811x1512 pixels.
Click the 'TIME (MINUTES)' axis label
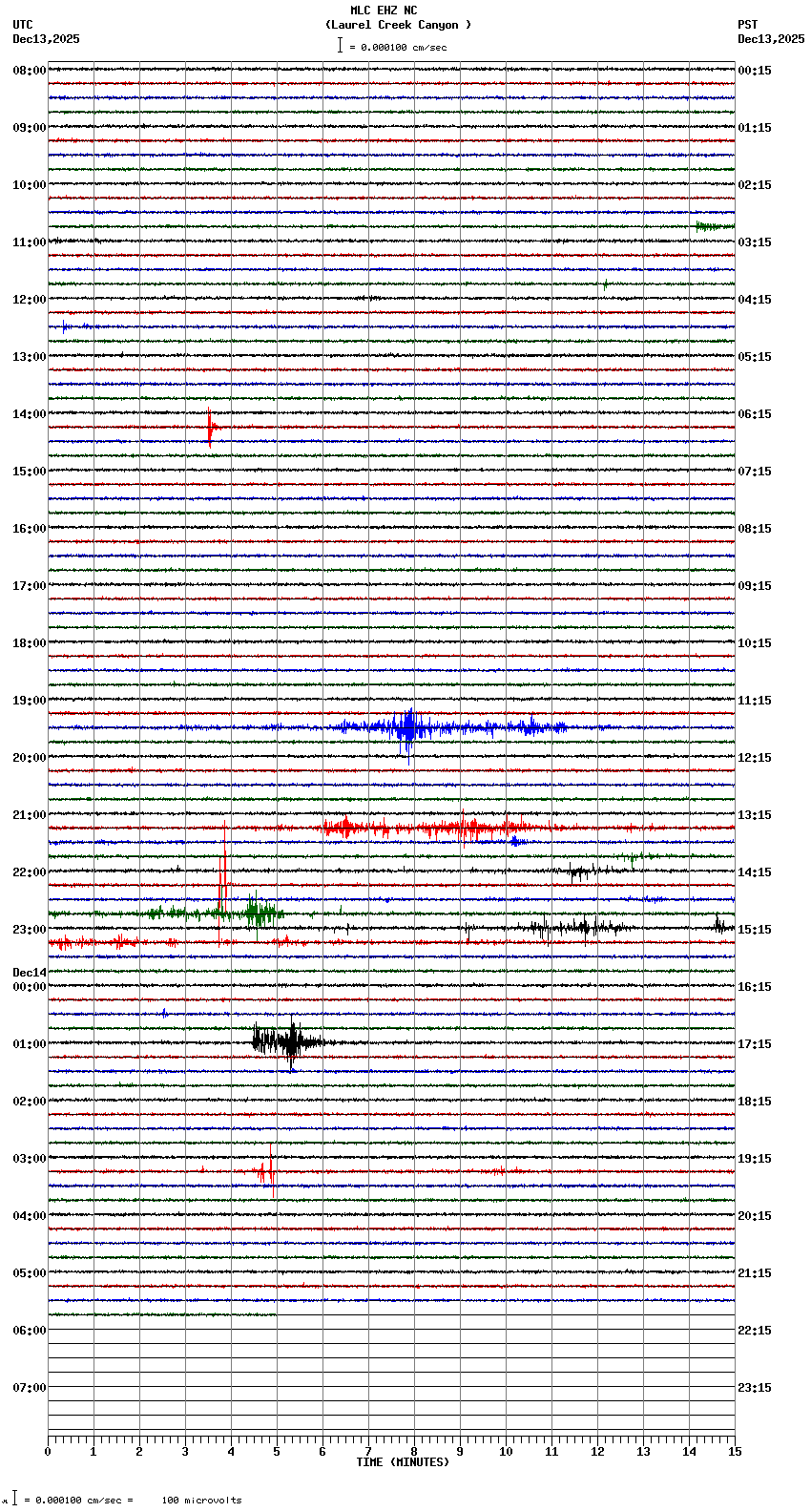point(403,1462)
